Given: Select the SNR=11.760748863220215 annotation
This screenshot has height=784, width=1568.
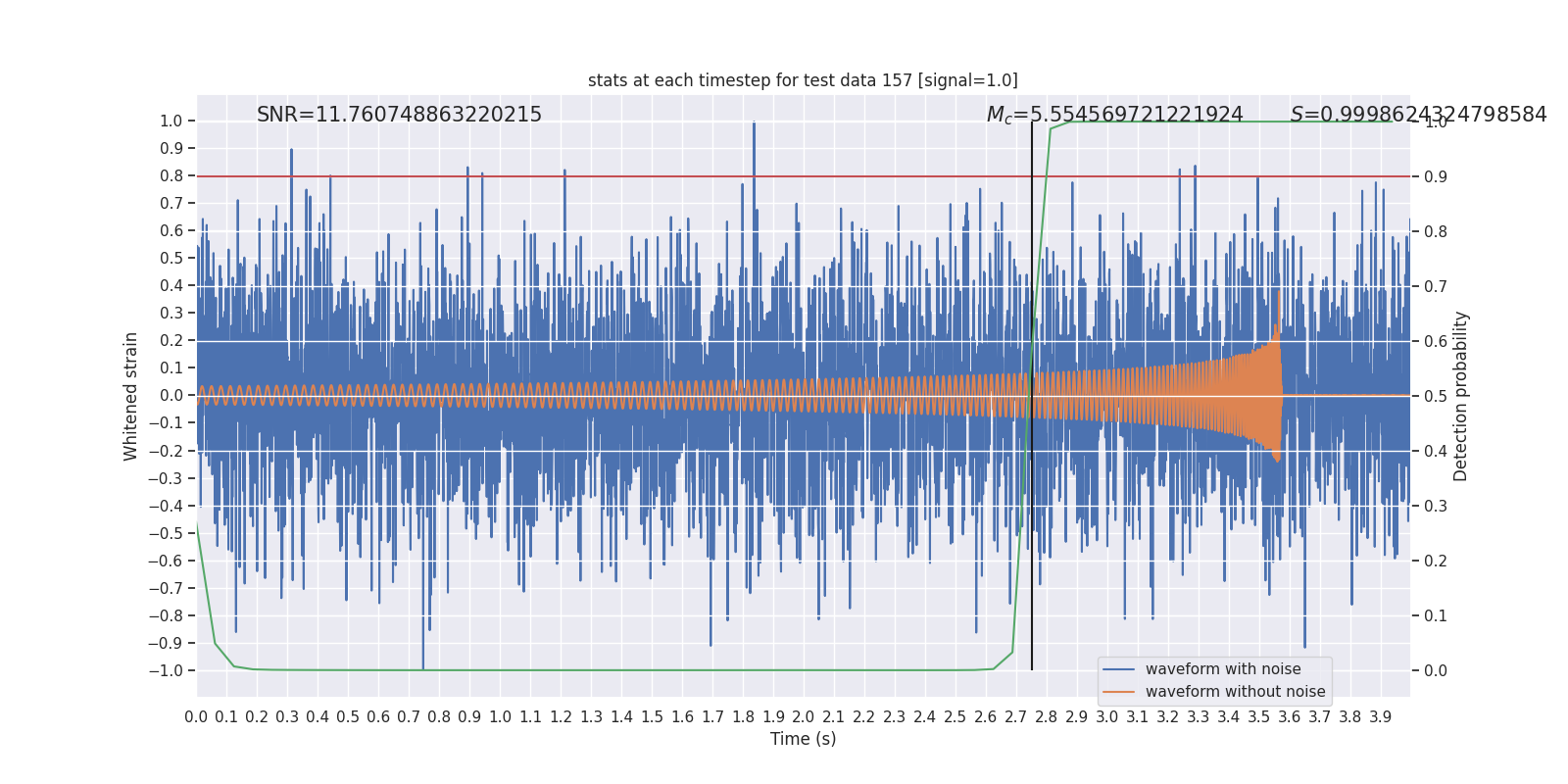Looking at the screenshot, I should [399, 115].
